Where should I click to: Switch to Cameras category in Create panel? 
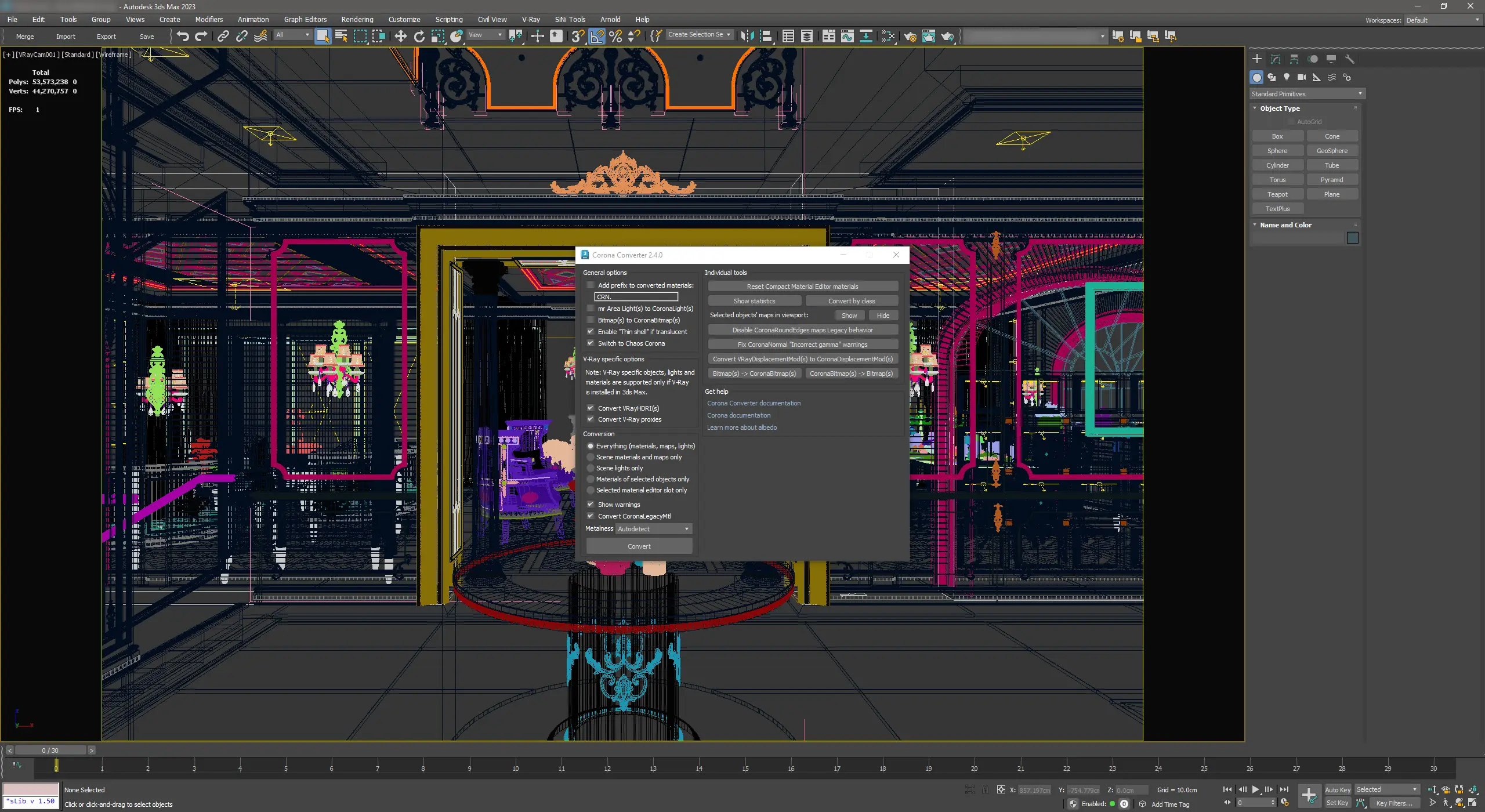pos(1302,77)
